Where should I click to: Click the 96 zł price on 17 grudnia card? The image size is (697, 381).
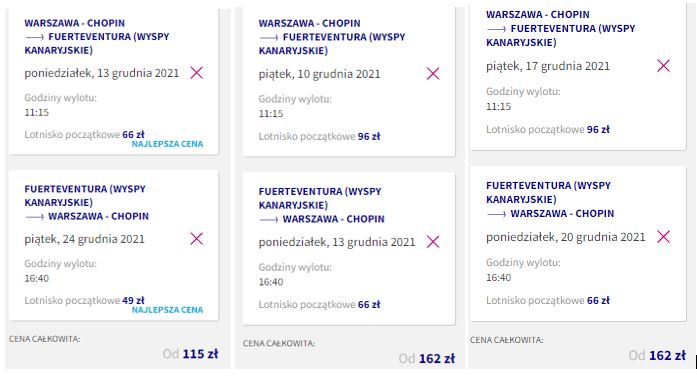tap(598, 129)
